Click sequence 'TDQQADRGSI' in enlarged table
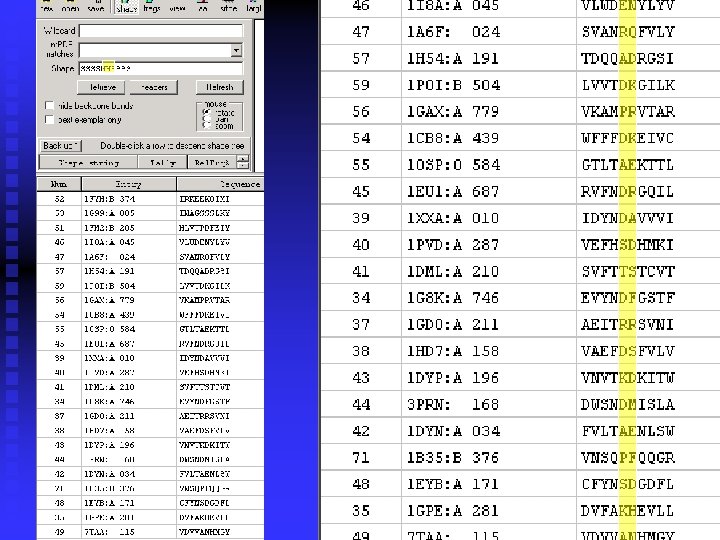 [628, 58]
